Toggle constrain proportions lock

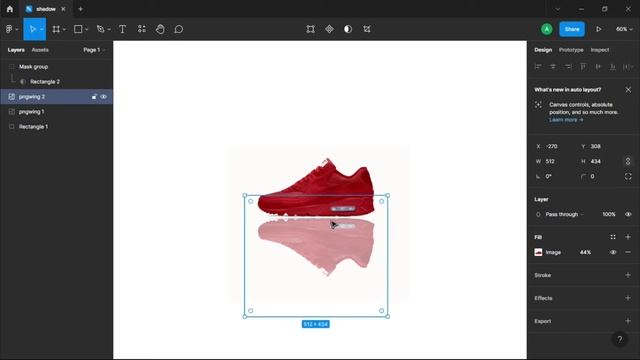pyautogui.click(x=628, y=161)
